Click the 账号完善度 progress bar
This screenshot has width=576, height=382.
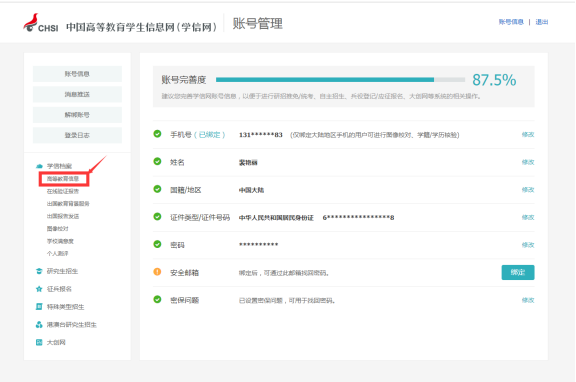tap(341, 80)
